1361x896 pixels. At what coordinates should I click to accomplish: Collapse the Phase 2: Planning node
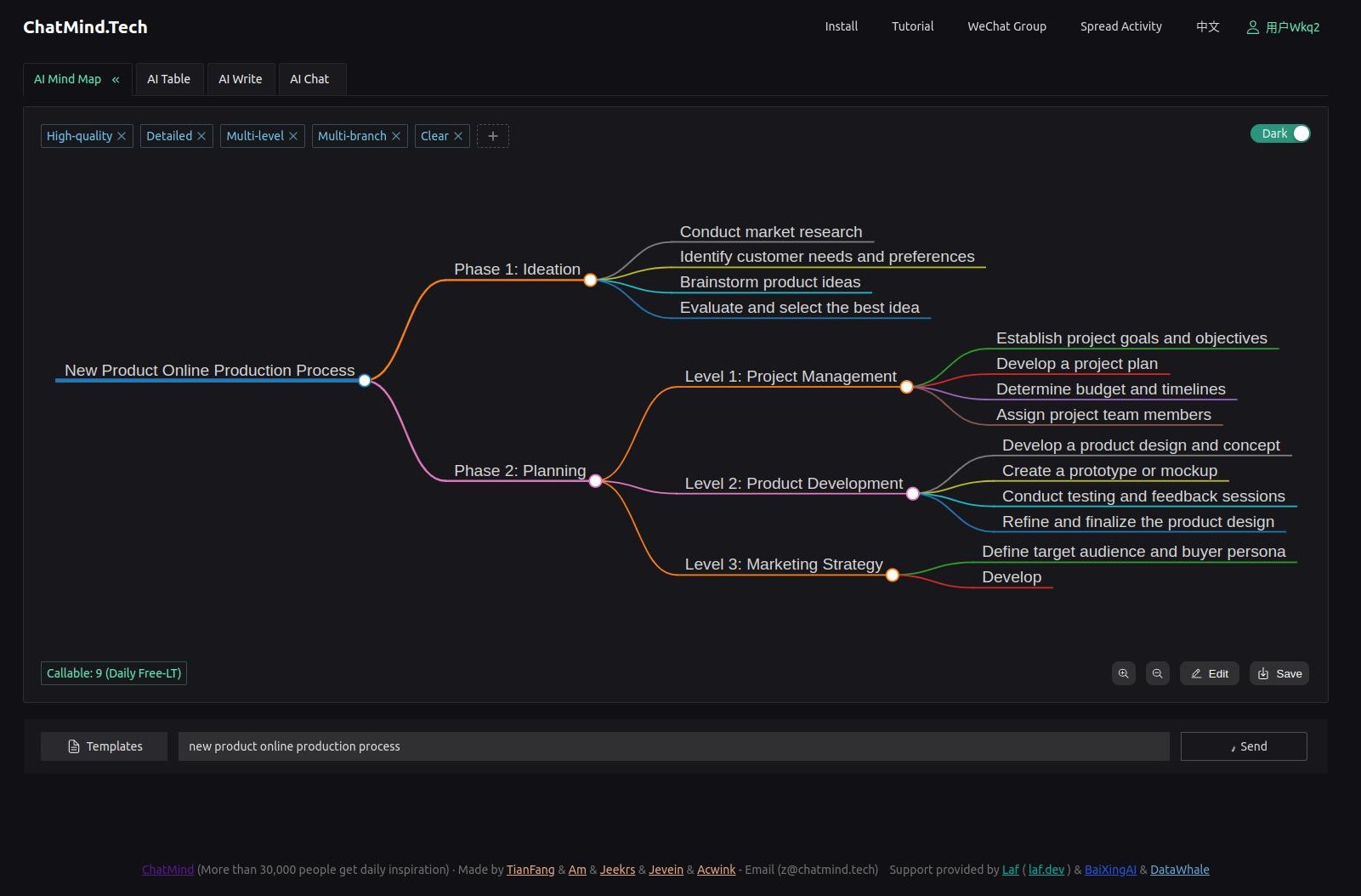point(596,481)
